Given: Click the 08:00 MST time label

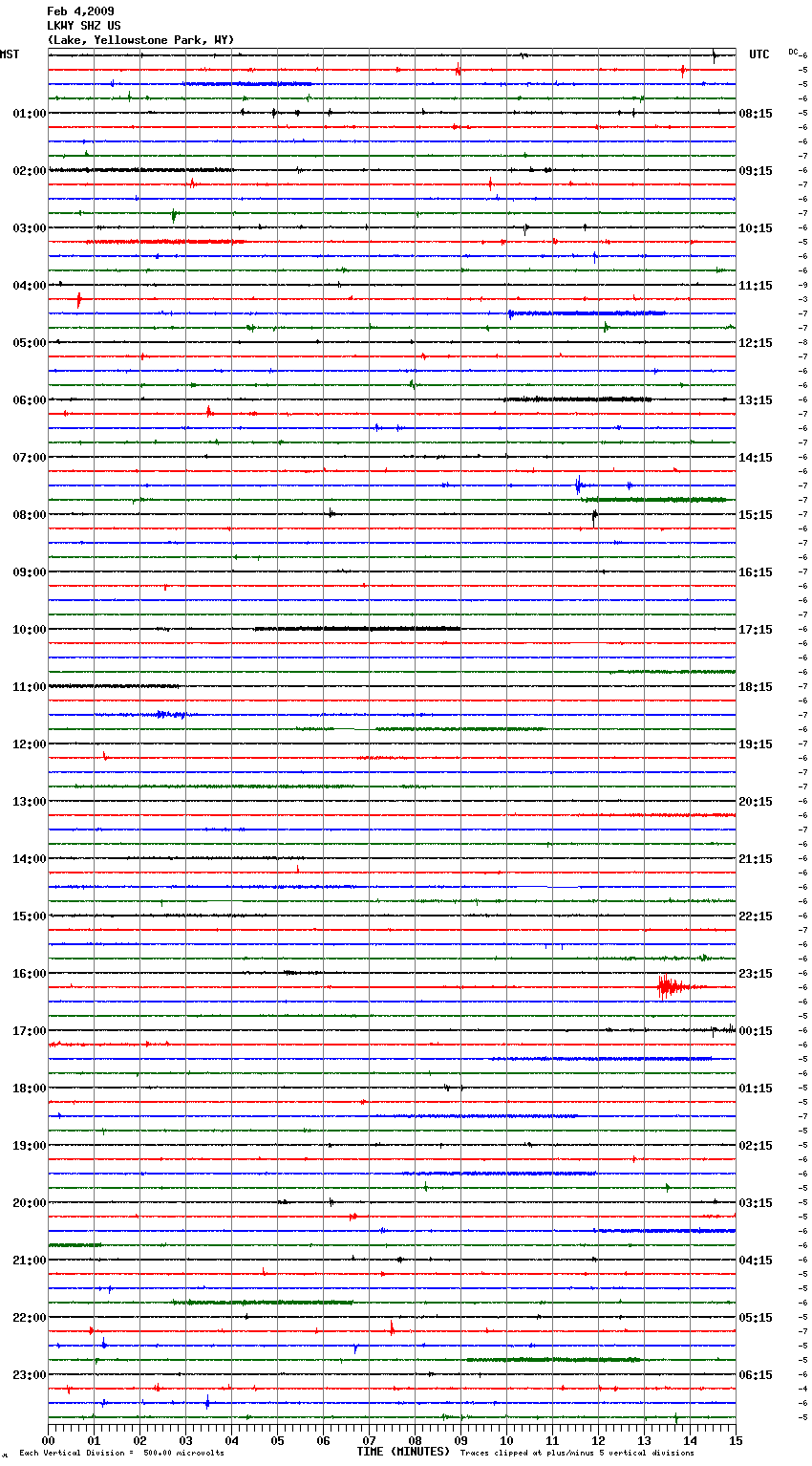Looking at the screenshot, I should point(30,515).
